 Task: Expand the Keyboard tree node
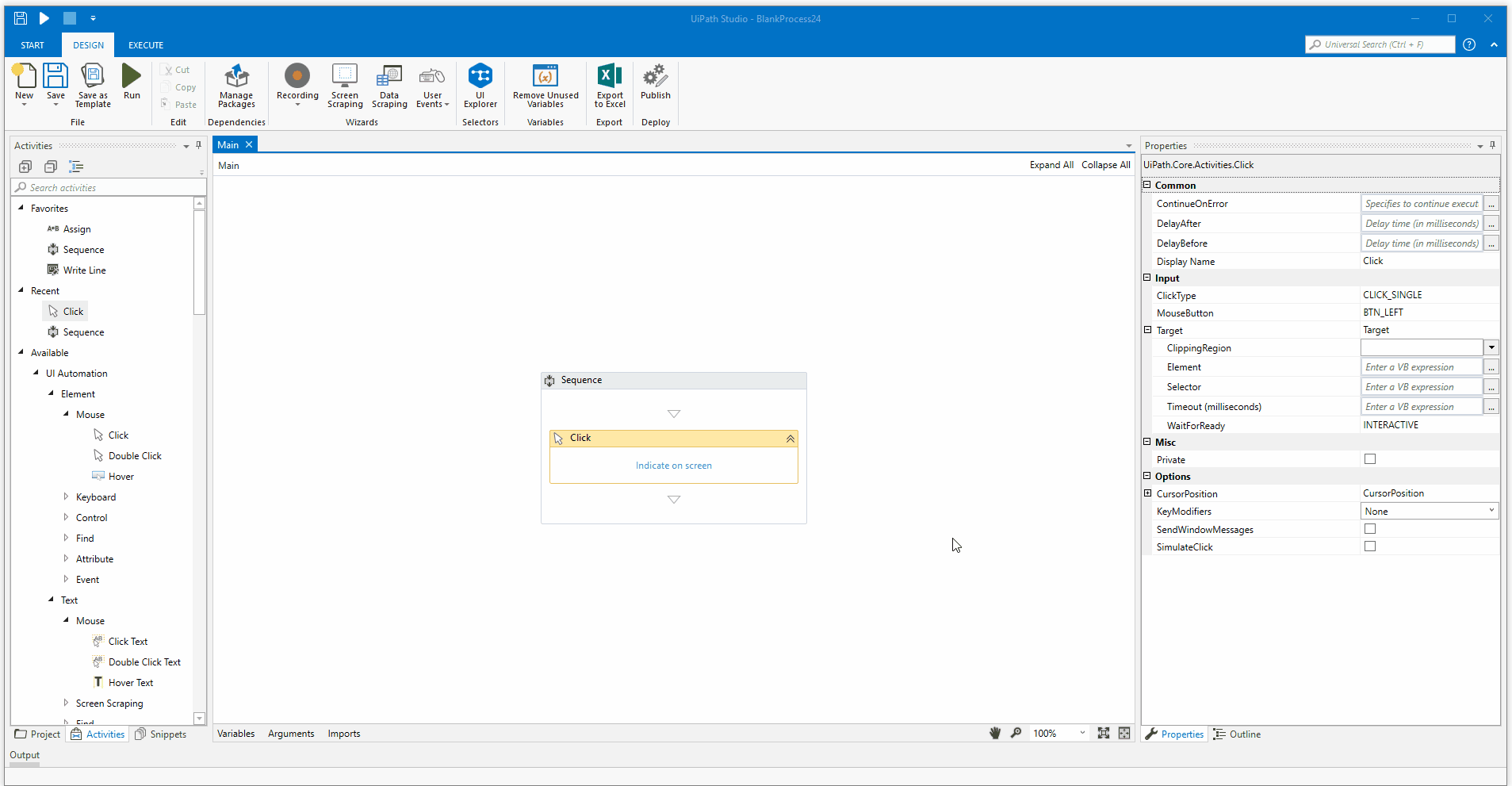tap(66, 497)
